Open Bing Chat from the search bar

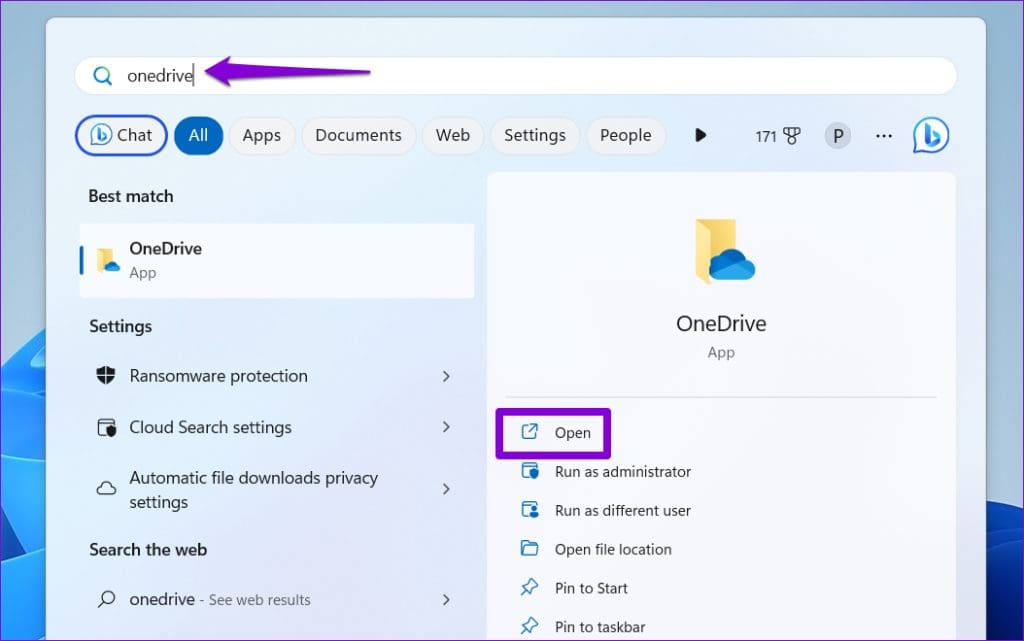tap(120, 135)
